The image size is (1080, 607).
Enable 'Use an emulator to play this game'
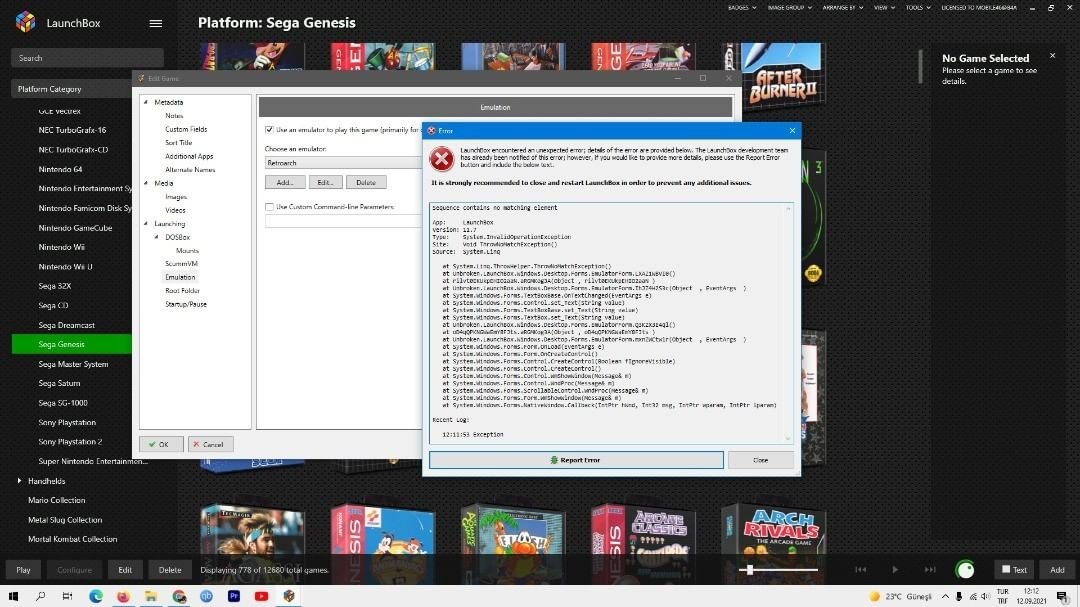click(x=269, y=130)
